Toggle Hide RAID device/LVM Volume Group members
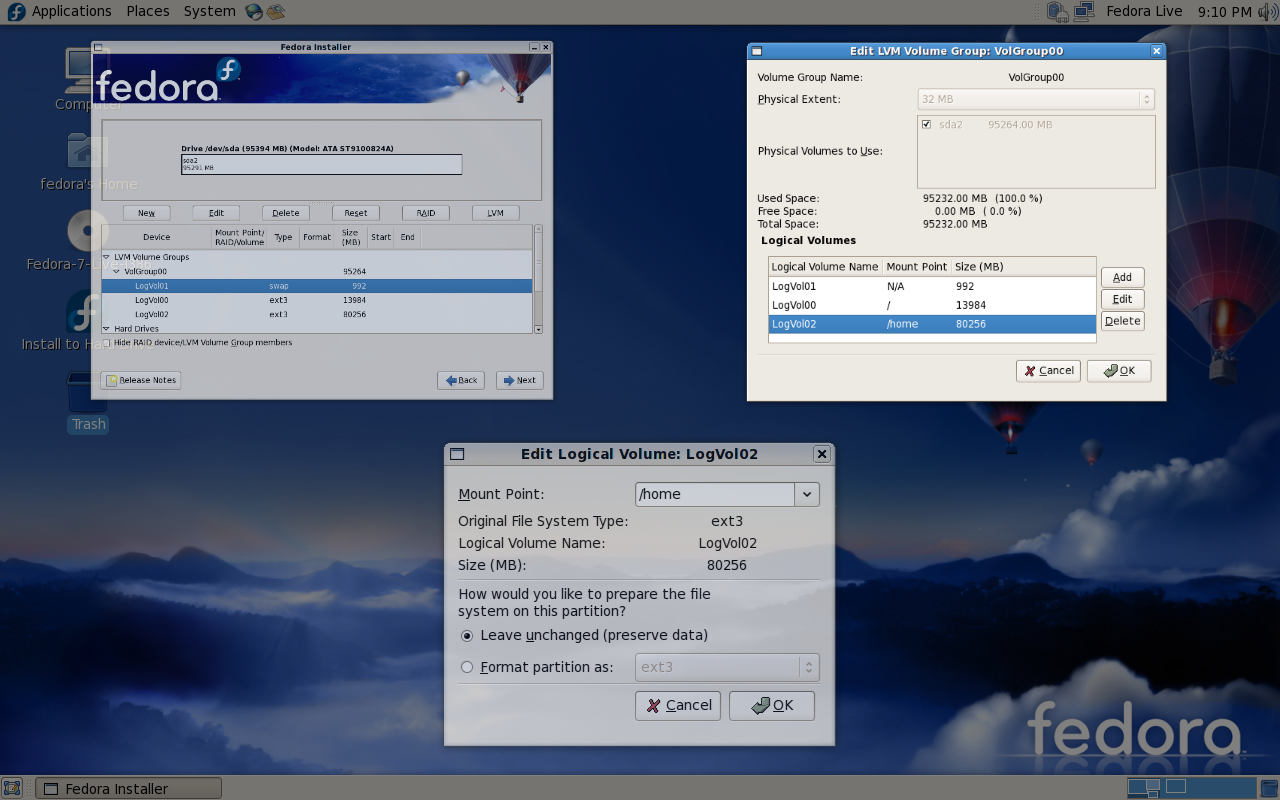The height and width of the screenshot is (800, 1280). tap(197, 342)
